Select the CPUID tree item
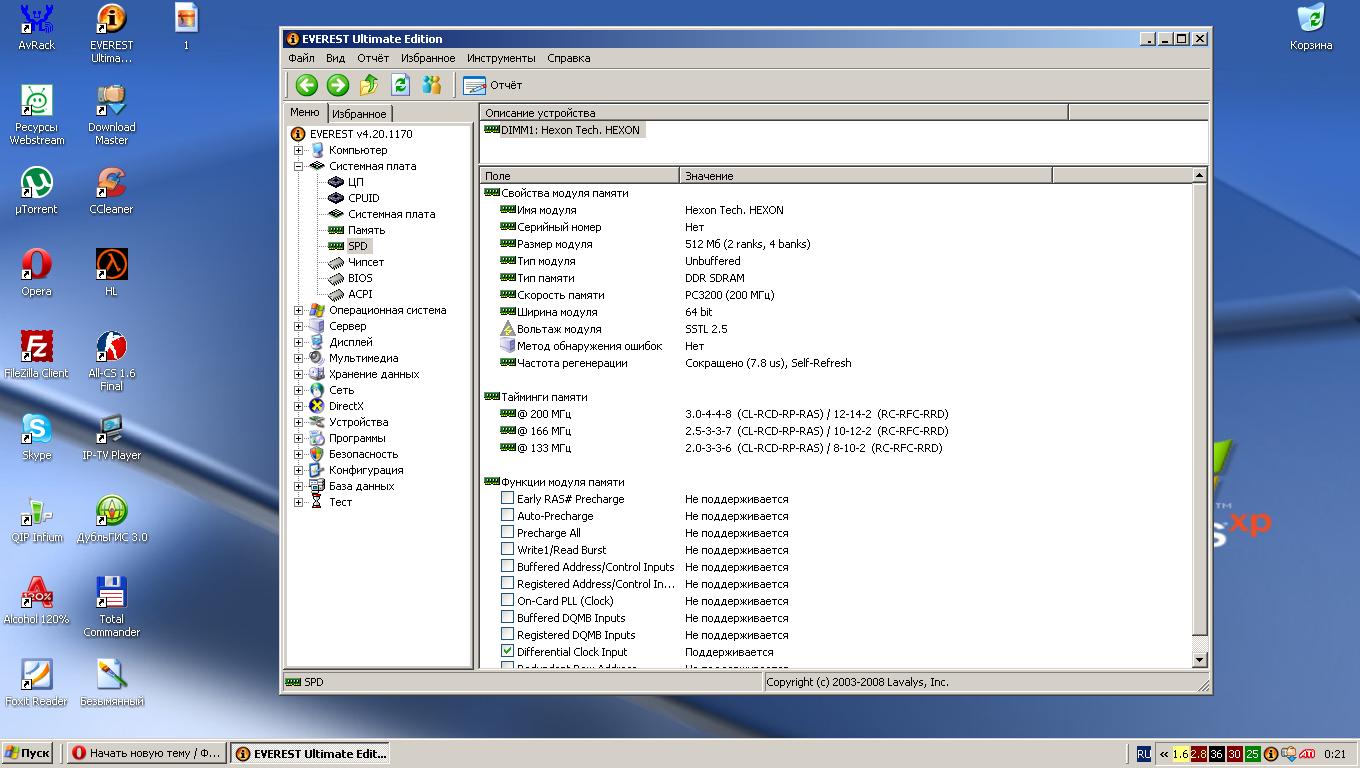Image resolution: width=1360 pixels, height=768 pixels. coord(363,198)
